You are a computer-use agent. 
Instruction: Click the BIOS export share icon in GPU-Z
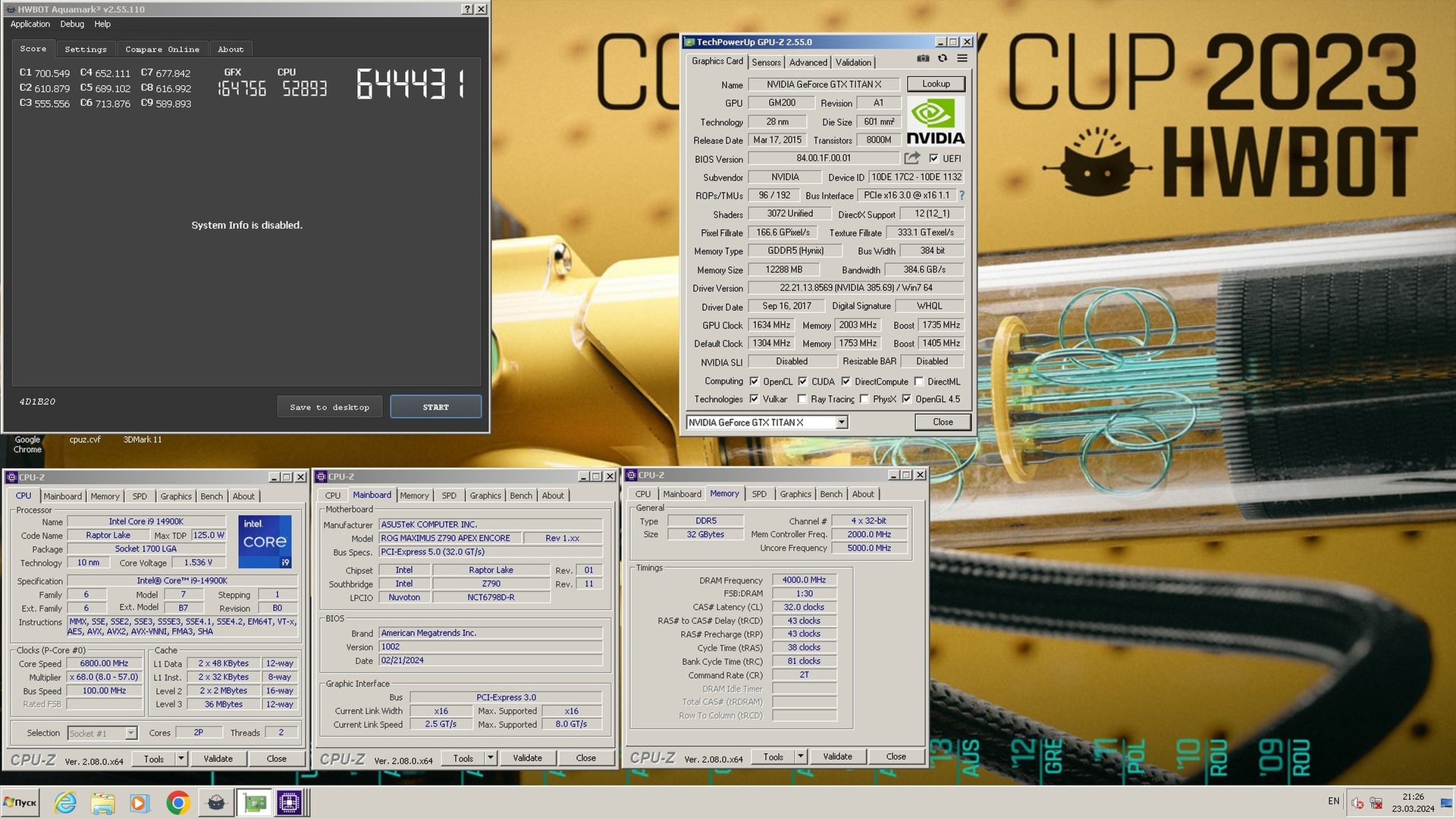pos(912,158)
